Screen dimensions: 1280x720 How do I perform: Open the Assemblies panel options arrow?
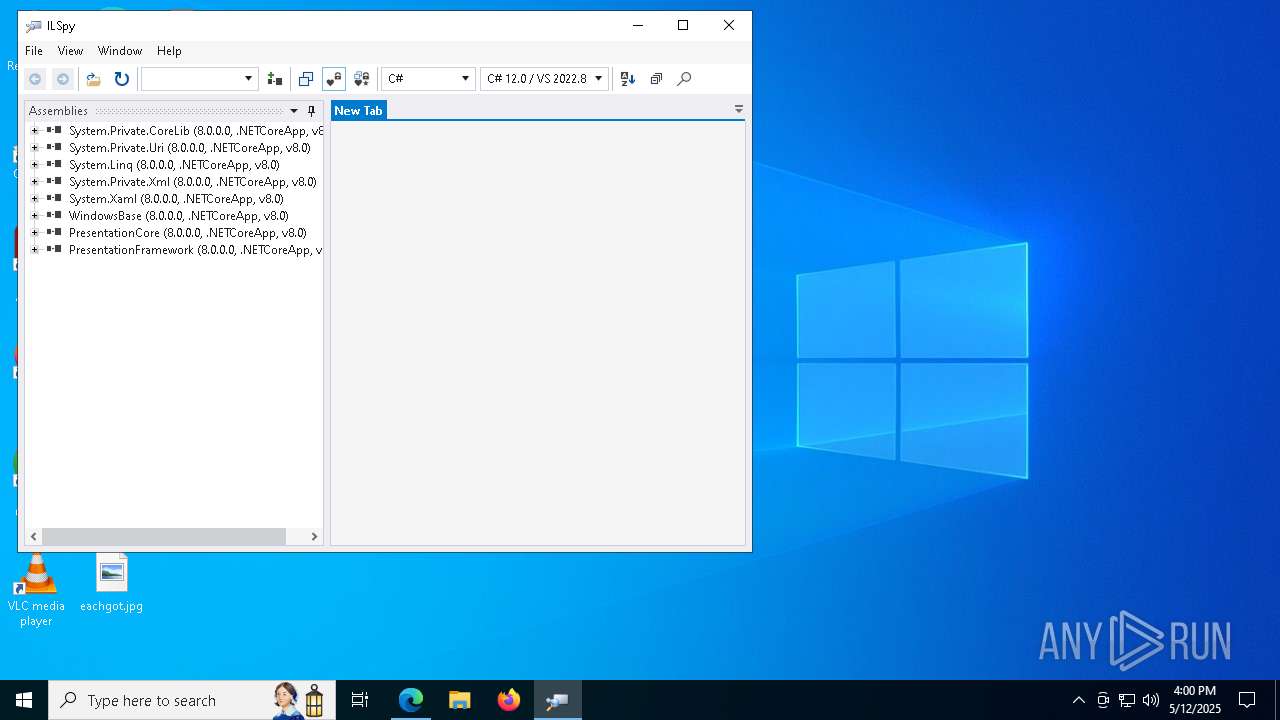click(x=294, y=111)
